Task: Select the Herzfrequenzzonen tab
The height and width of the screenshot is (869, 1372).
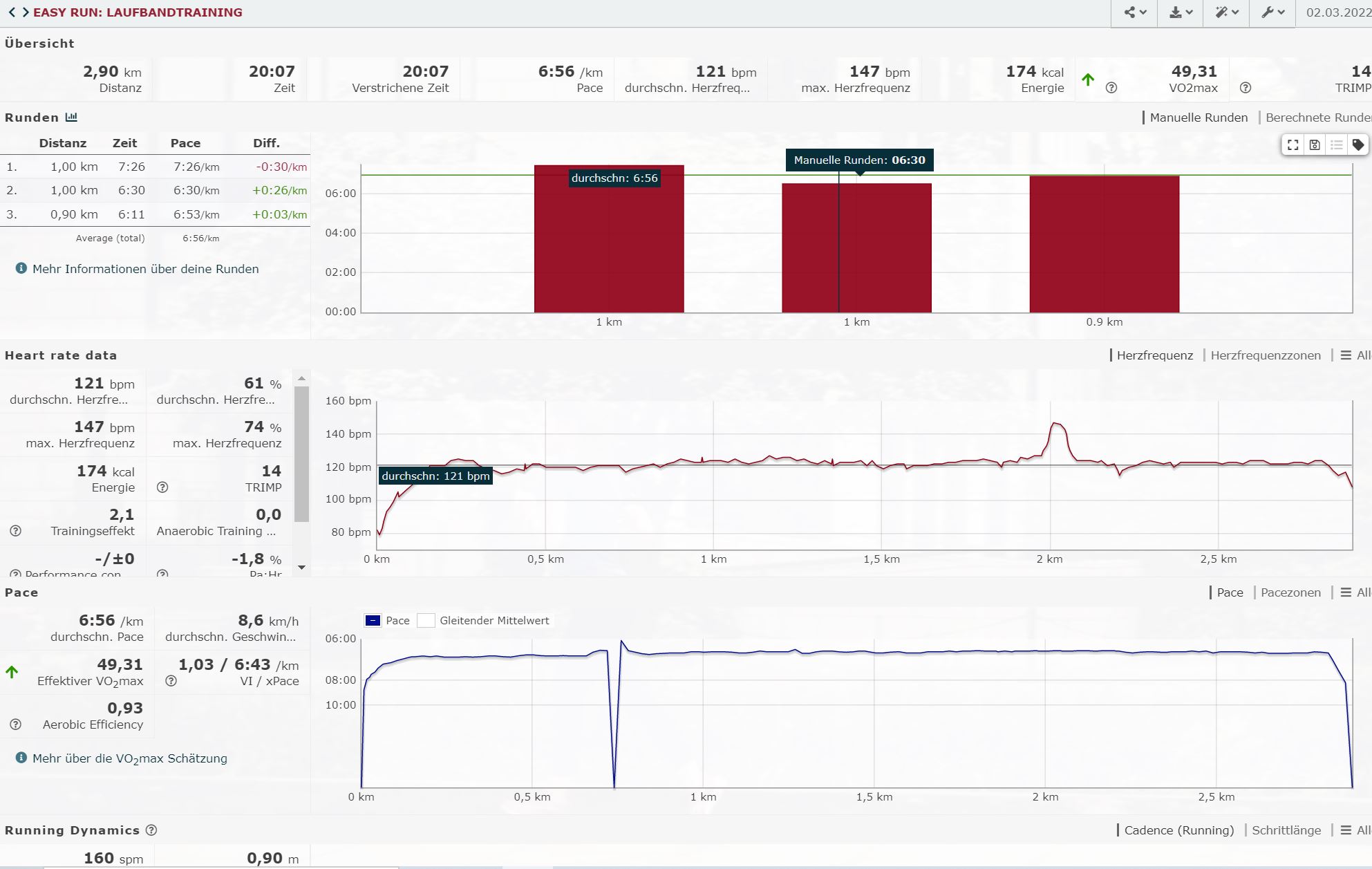Action: (1265, 355)
